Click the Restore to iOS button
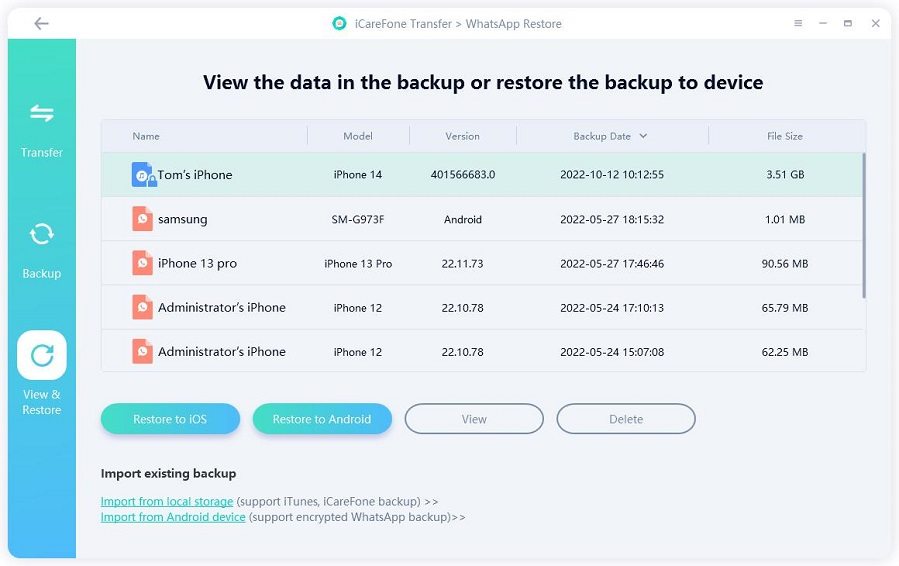The width and height of the screenshot is (899, 566). click(x=170, y=419)
